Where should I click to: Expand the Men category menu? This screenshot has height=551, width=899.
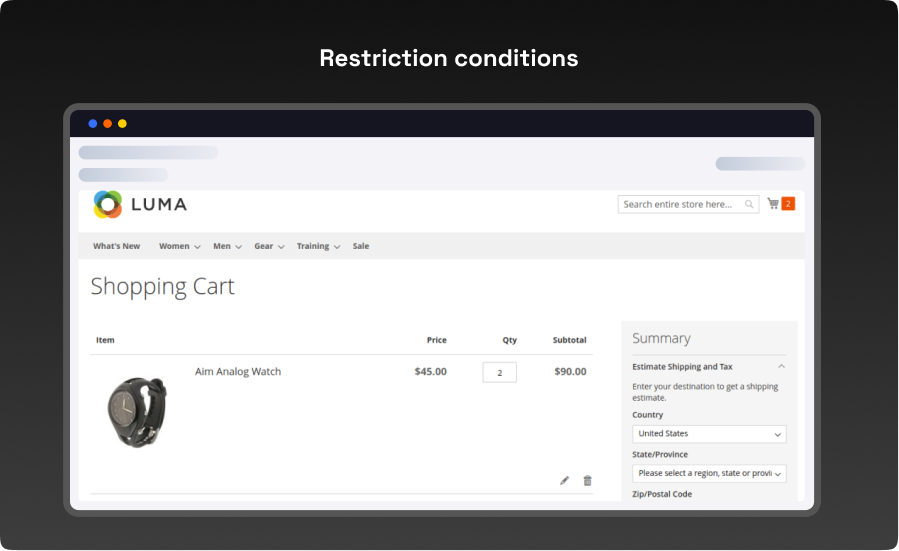click(227, 246)
